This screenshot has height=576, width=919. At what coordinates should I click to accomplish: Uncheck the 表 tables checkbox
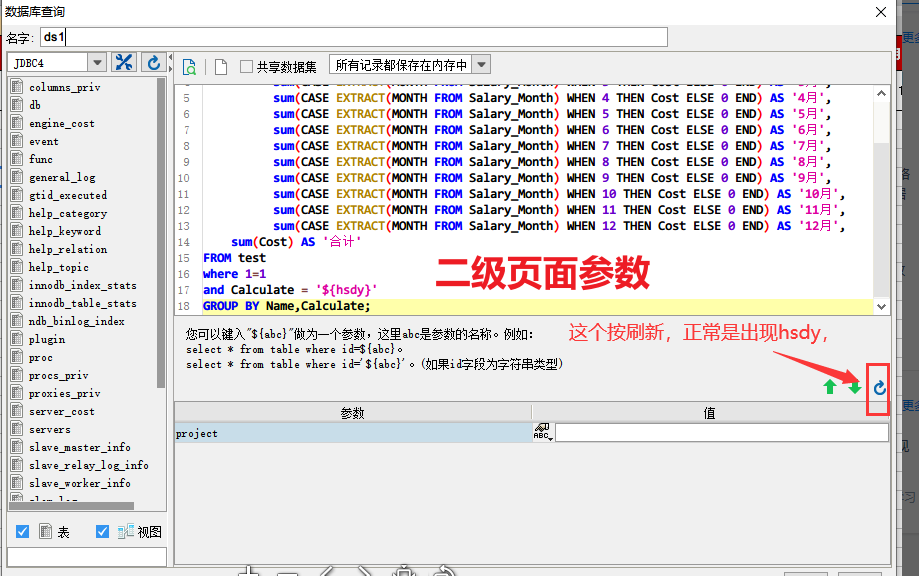[22, 531]
